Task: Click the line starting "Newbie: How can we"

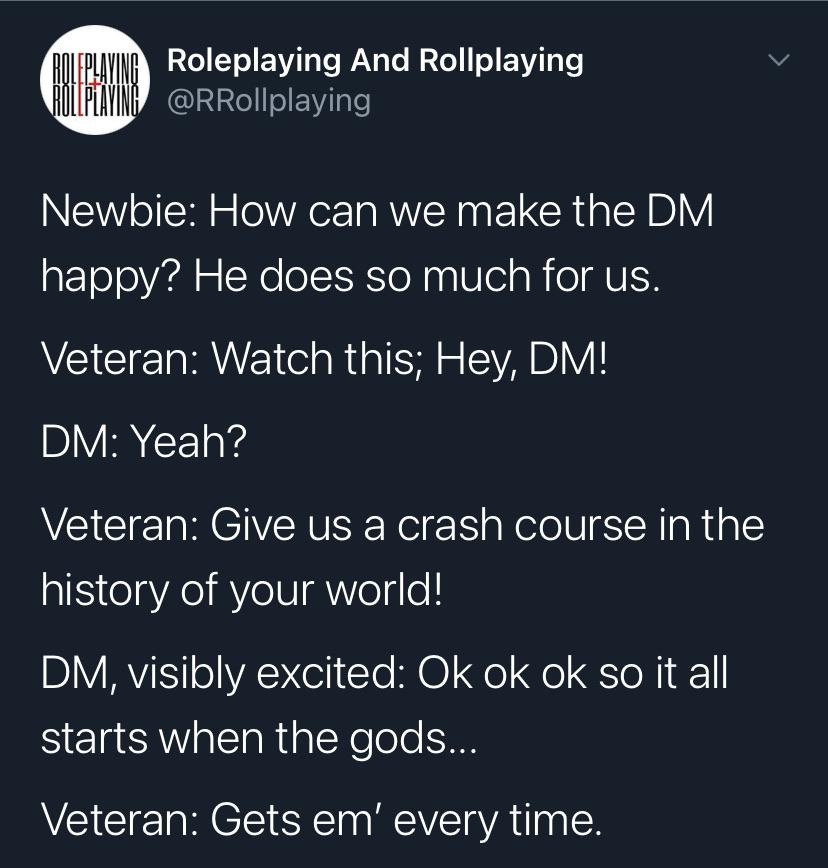Action: [x=378, y=213]
